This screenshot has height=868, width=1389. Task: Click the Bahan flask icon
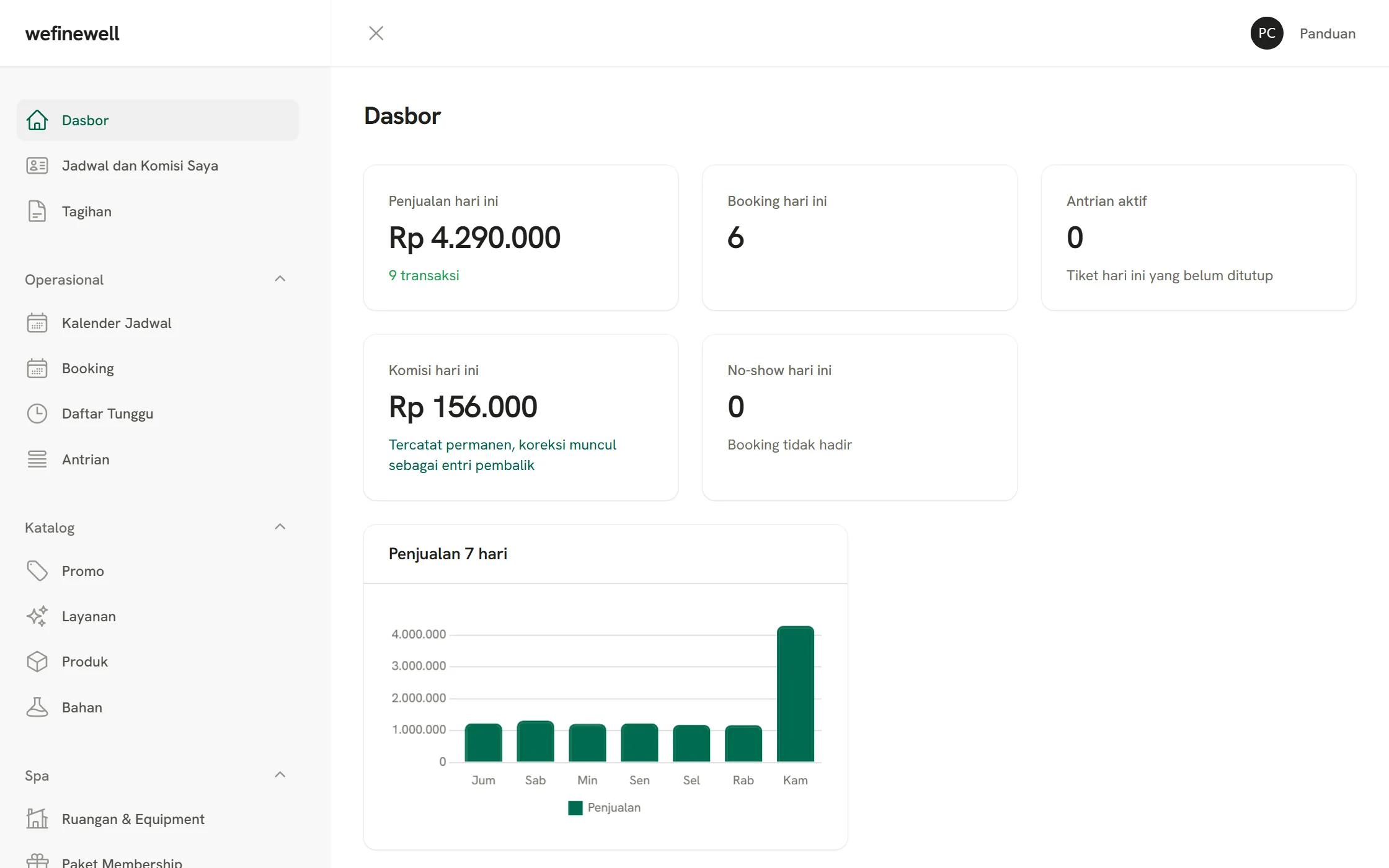click(x=37, y=707)
